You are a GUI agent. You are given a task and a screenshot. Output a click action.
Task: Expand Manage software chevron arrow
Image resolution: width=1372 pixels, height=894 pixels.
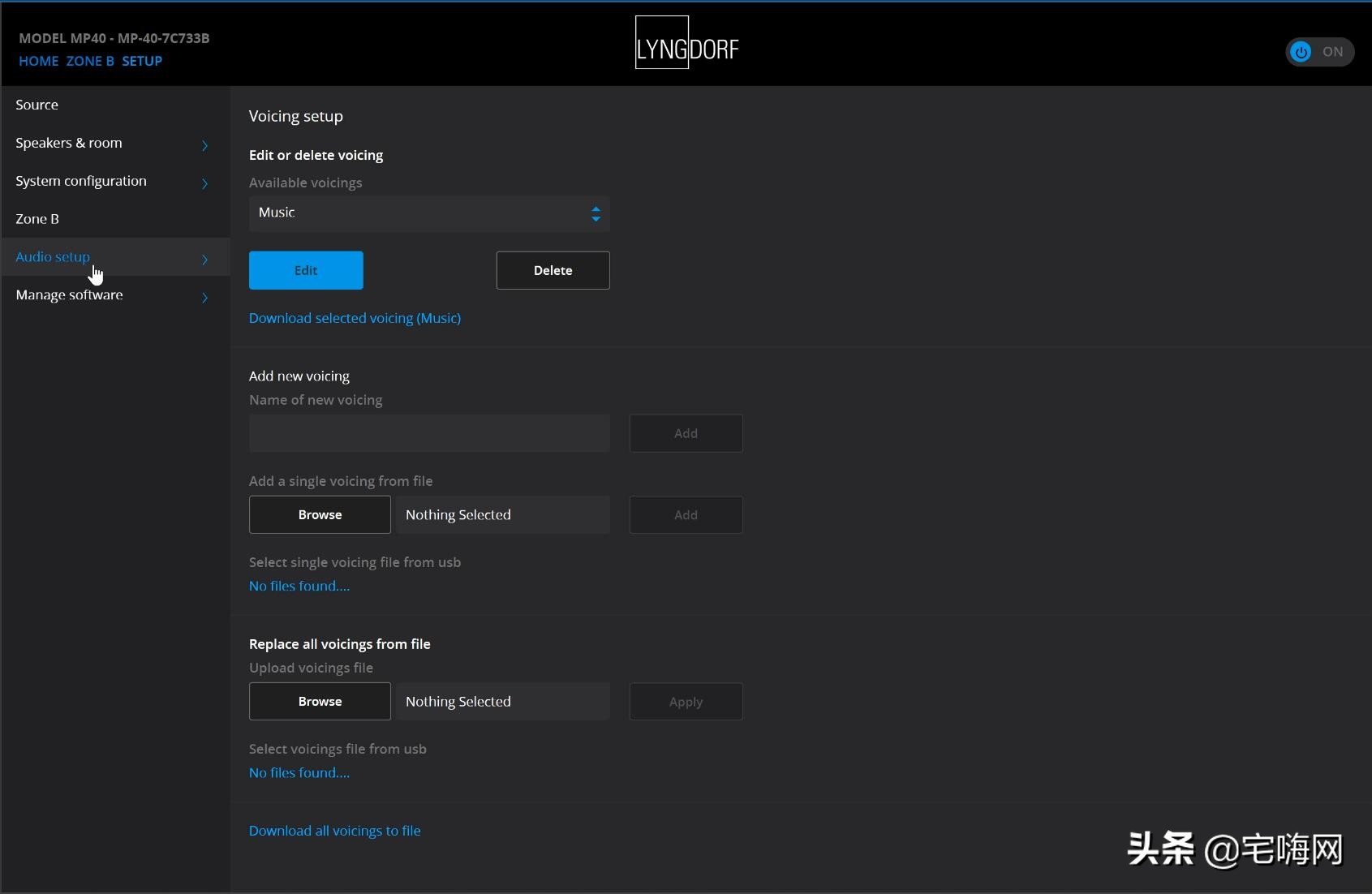pyautogui.click(x=204, y=298)
